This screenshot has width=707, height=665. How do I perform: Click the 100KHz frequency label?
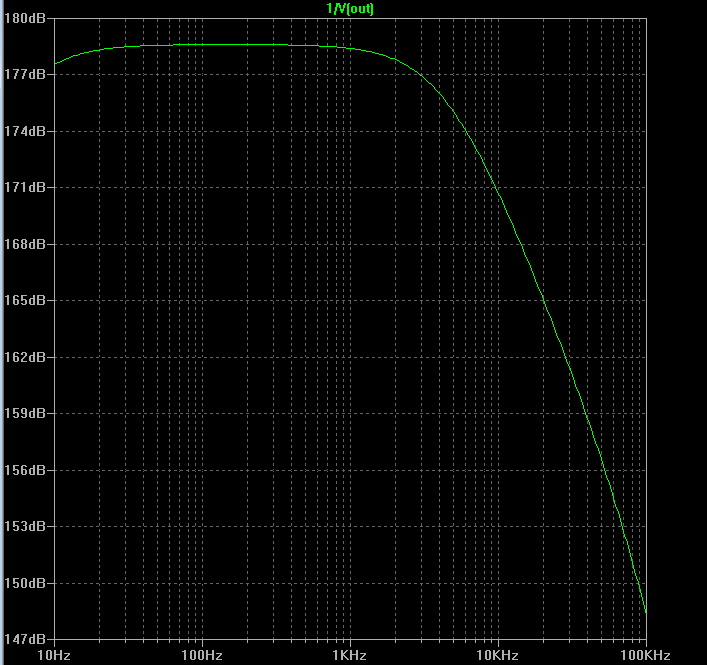pyautogui.click(x=645, y=655)
